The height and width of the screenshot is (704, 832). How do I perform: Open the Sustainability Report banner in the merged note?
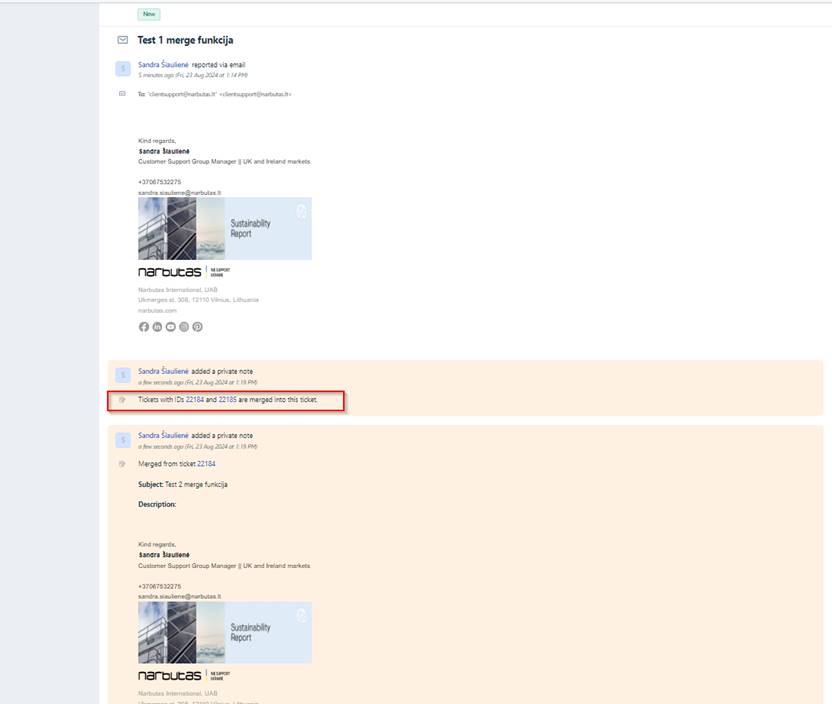coord(225,632)
